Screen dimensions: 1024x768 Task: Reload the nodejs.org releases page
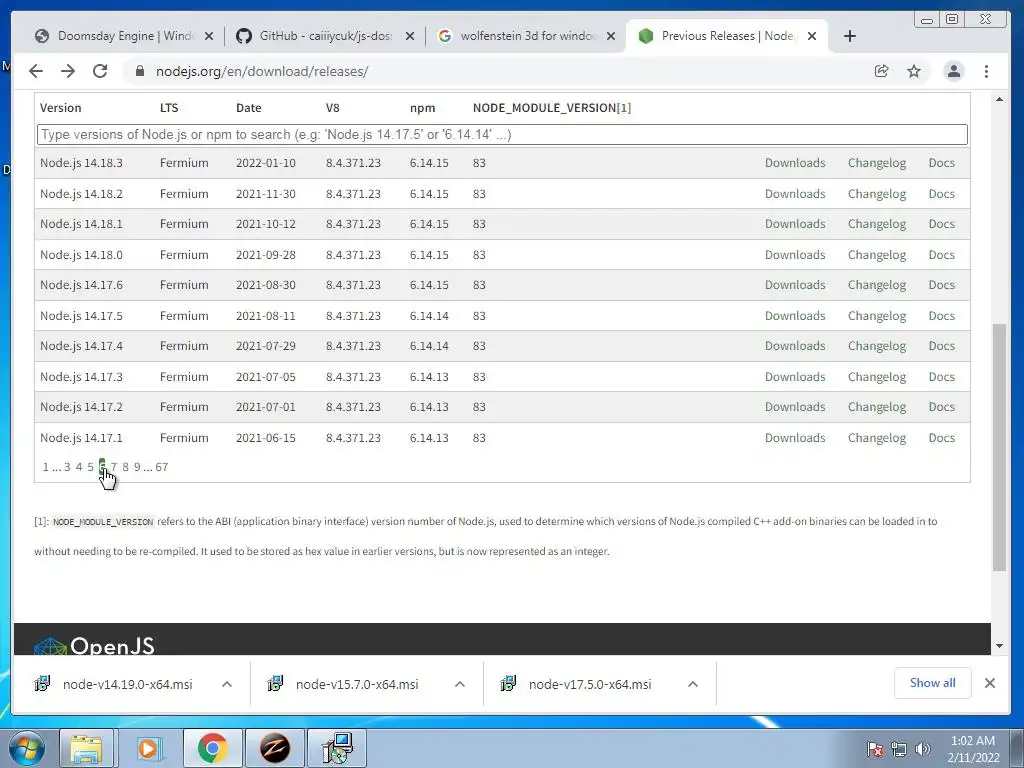(100, 71)
